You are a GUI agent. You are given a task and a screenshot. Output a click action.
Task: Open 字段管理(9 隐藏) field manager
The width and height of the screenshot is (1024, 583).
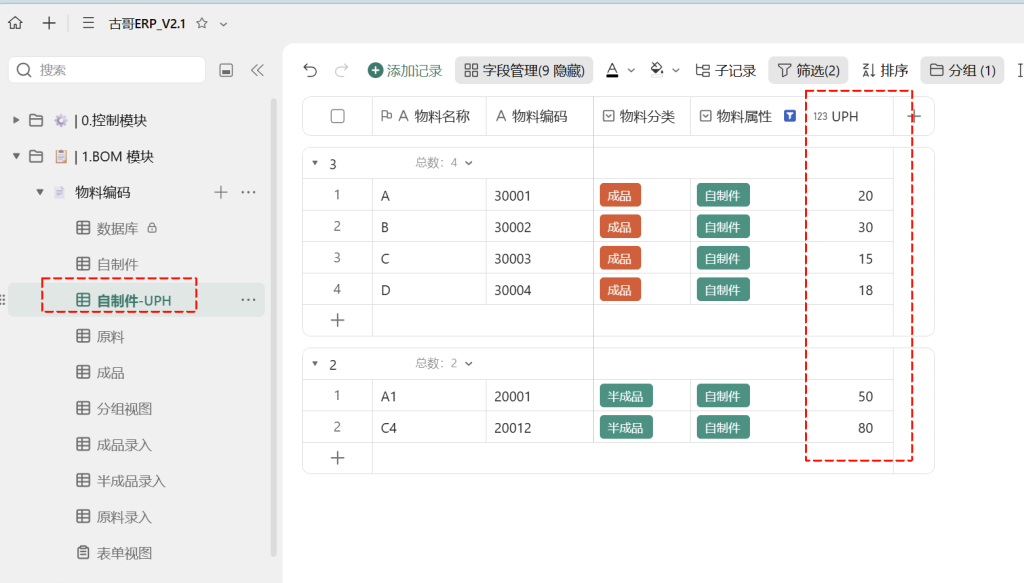524,70
